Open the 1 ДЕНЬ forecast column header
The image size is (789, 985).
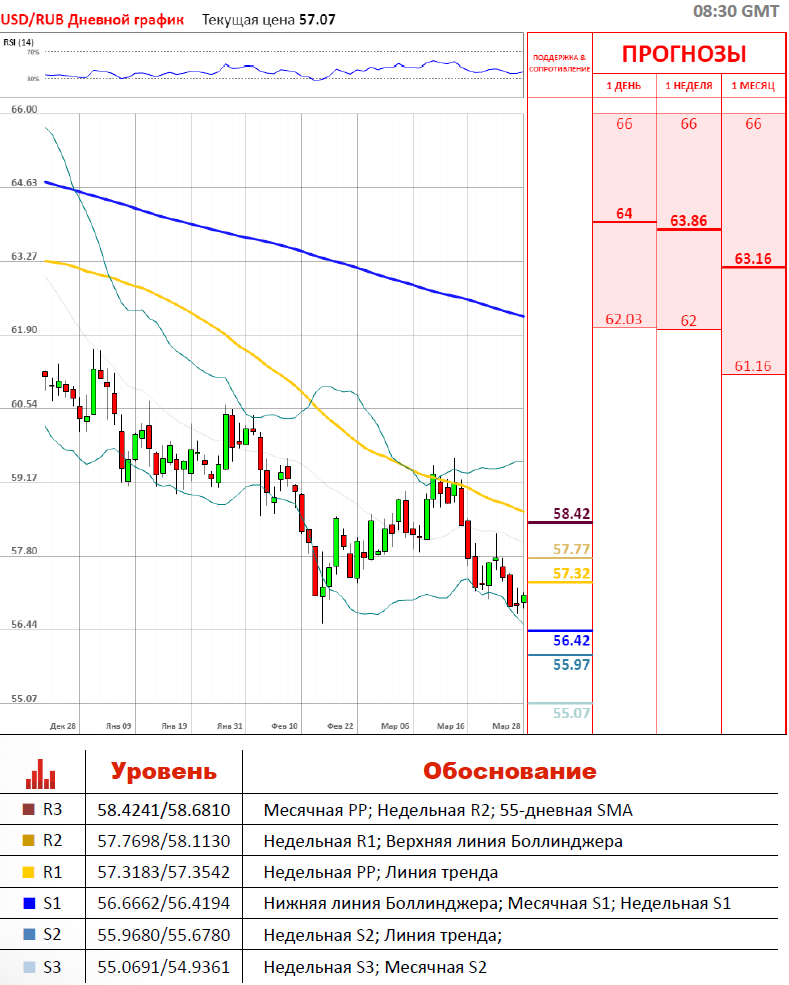(x=624, y=86)
